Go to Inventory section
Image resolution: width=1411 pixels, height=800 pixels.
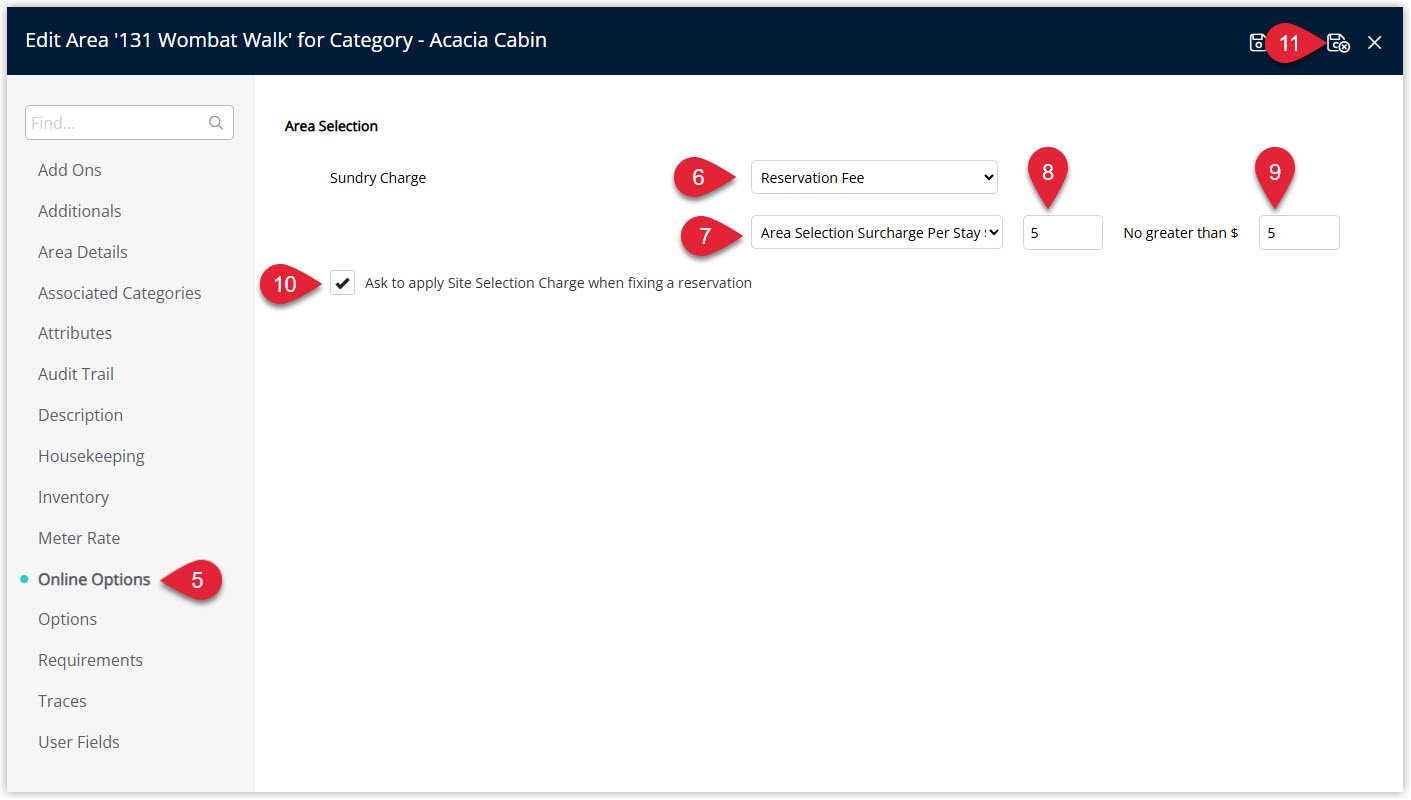74,497
